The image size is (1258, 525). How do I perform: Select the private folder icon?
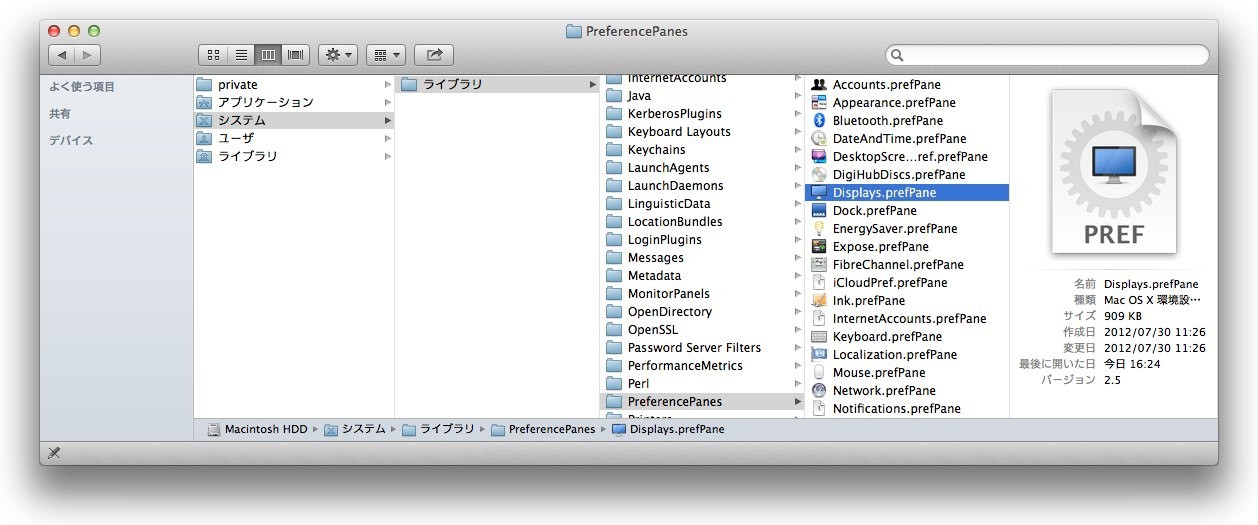(x=204, y=84)
